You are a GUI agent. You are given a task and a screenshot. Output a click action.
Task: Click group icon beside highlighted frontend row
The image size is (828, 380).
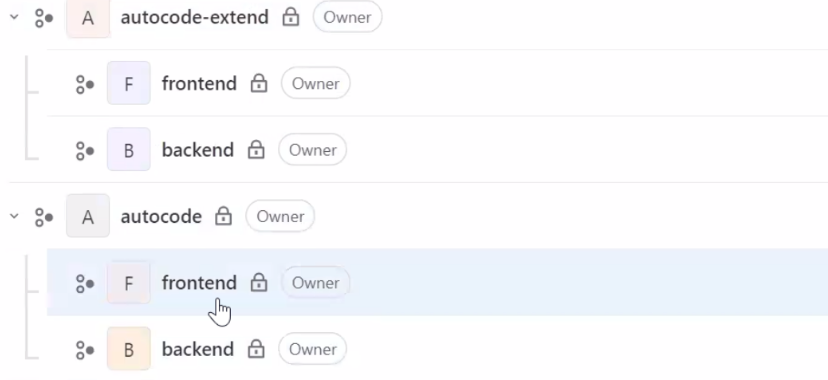coord(84,283)
